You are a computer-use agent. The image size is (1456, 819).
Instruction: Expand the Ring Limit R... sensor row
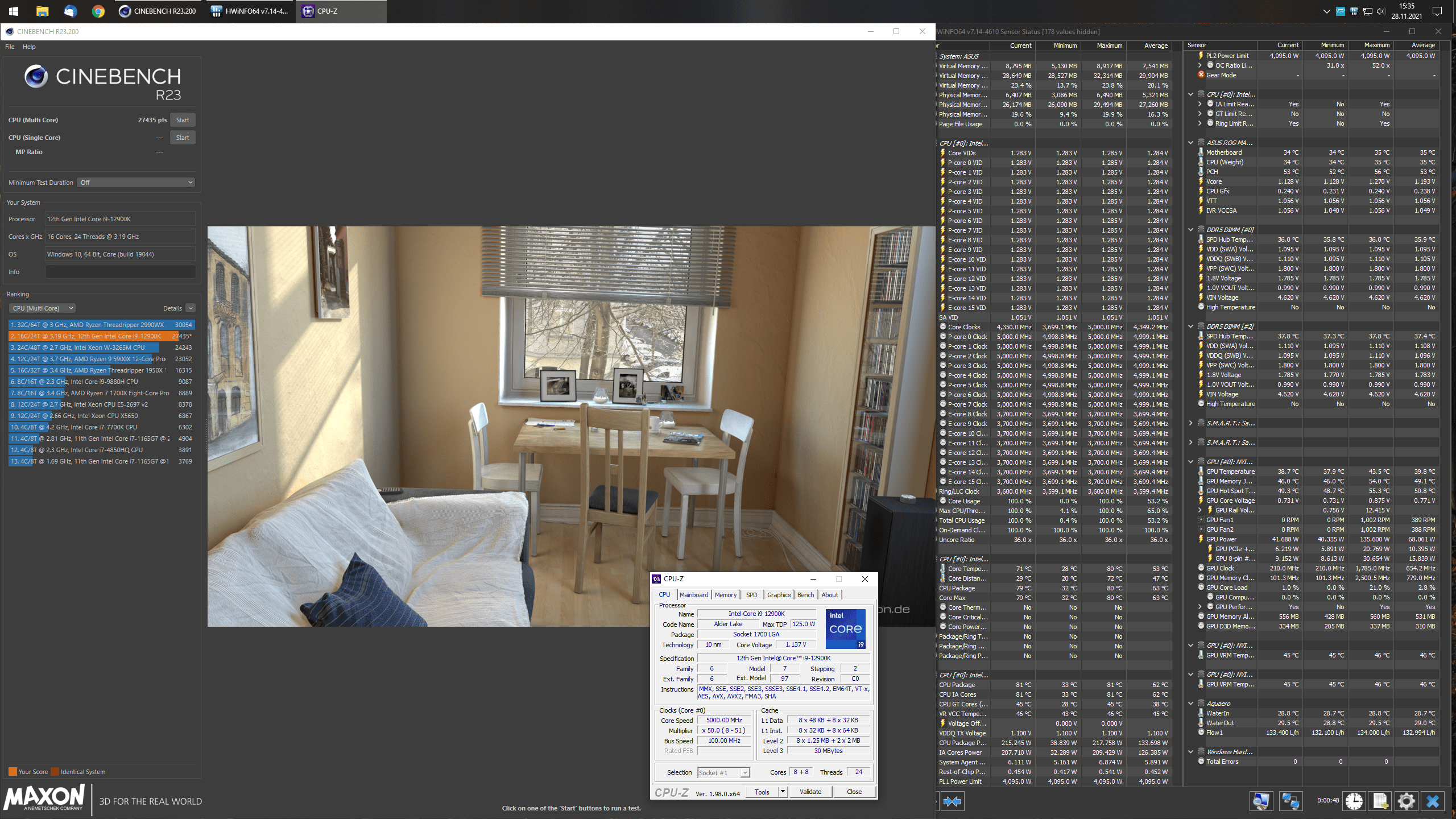click(1200, 123)
